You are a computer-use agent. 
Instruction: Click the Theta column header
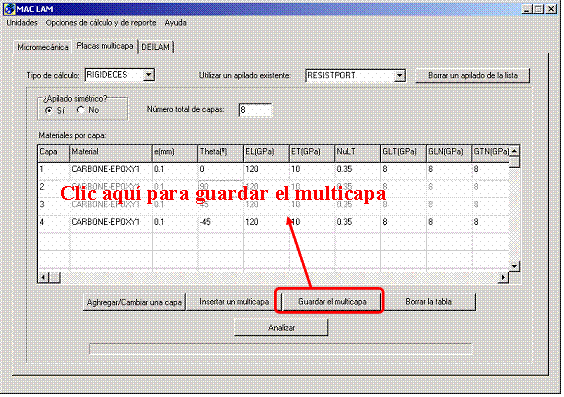pos(220,153)
